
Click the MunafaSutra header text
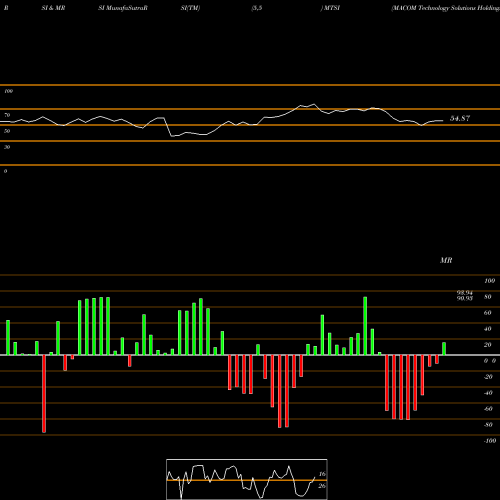123,8
